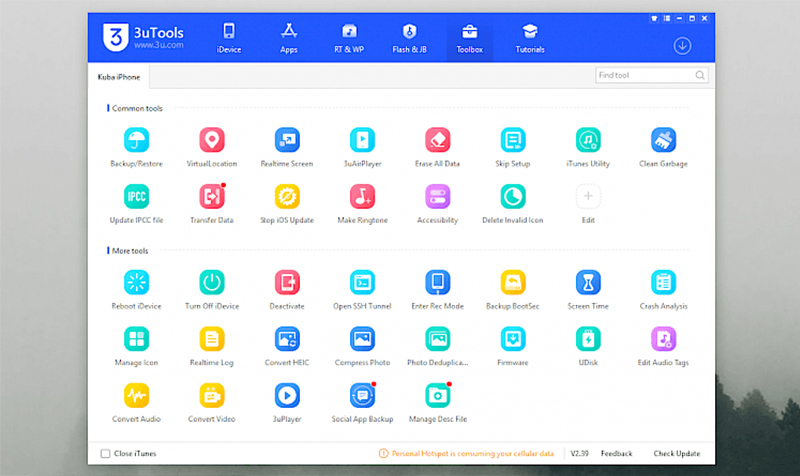Launch Transfer Data tool
The height and width of the screenshot is (476, 800).
[x=212, y=196]
